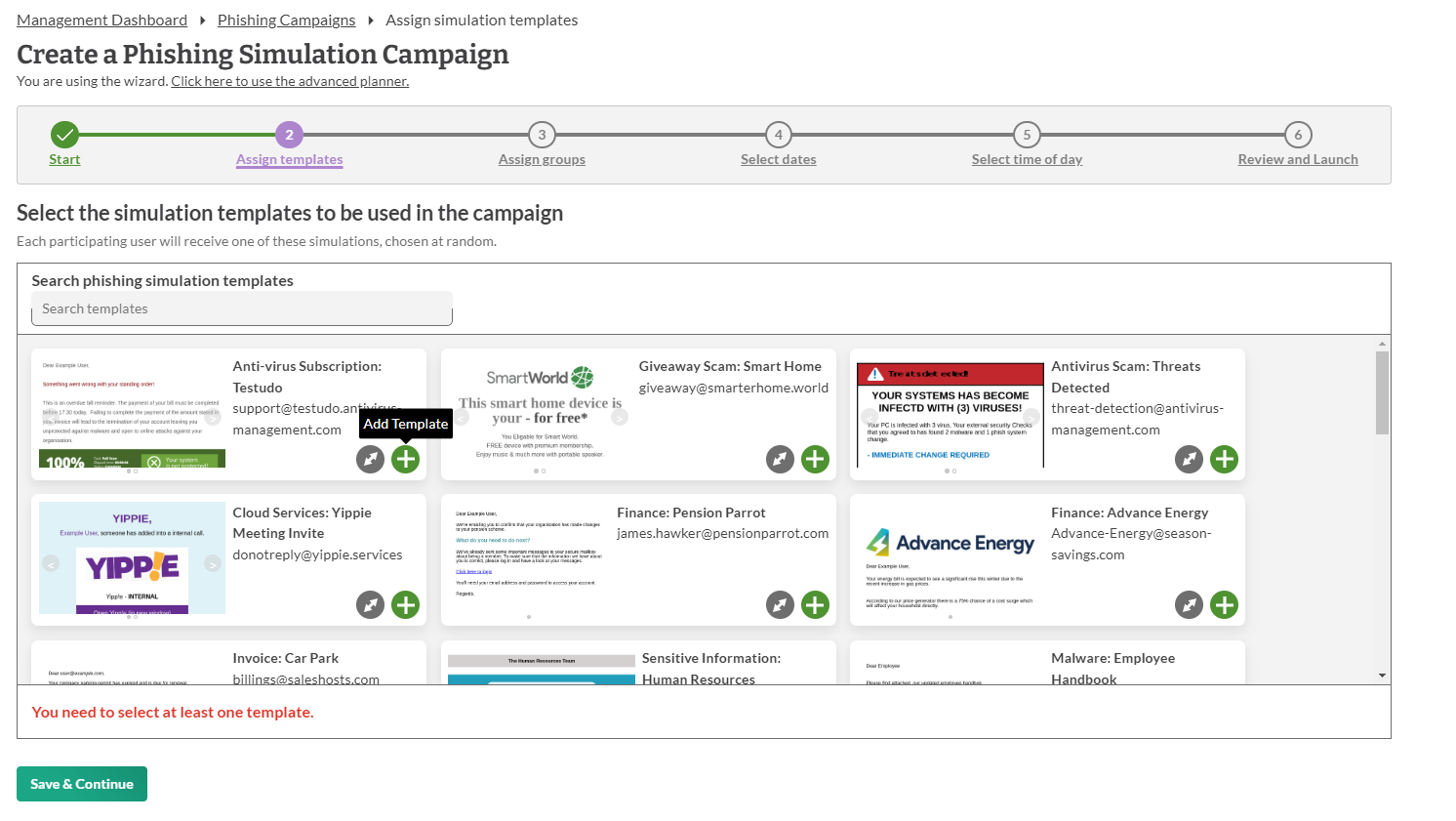Select the Malware: Employee Handbook title
Viewport: 1456px width, 821px height.
(1112, 669)
